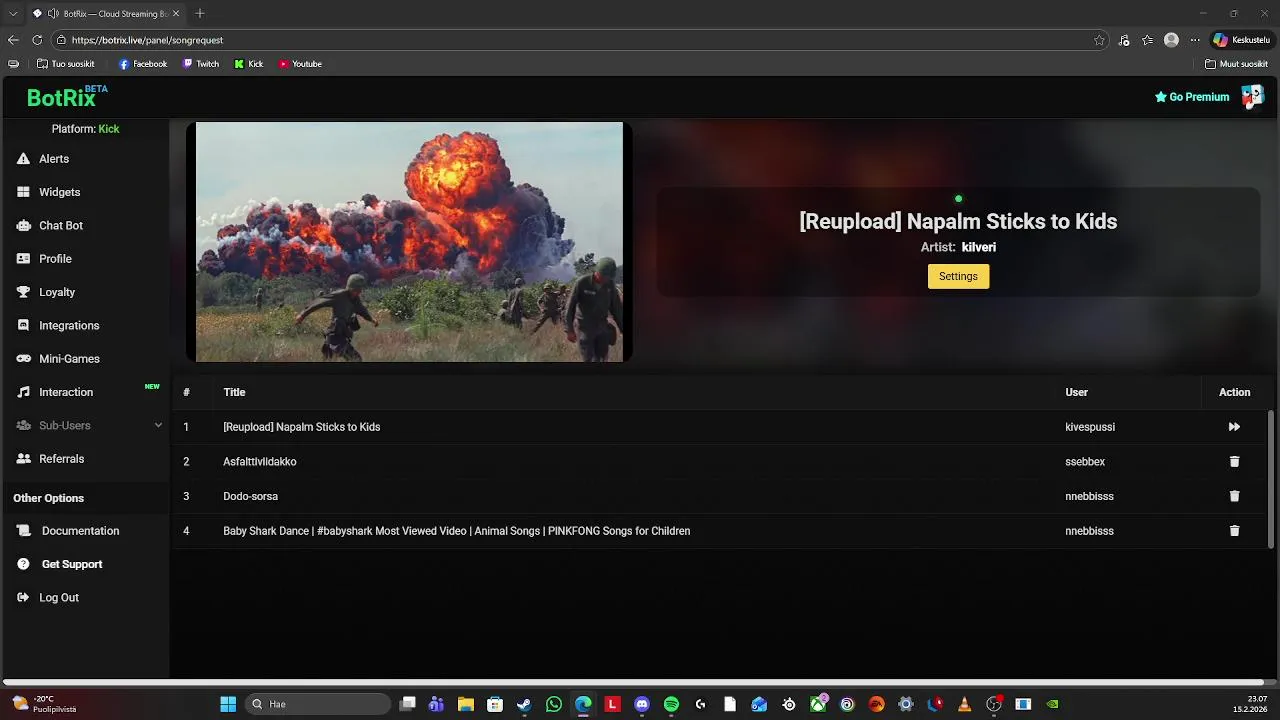Open Documentation from Other Options
Image resolution: width=1280 pixels, height=720 pixels.
[80, 531]
